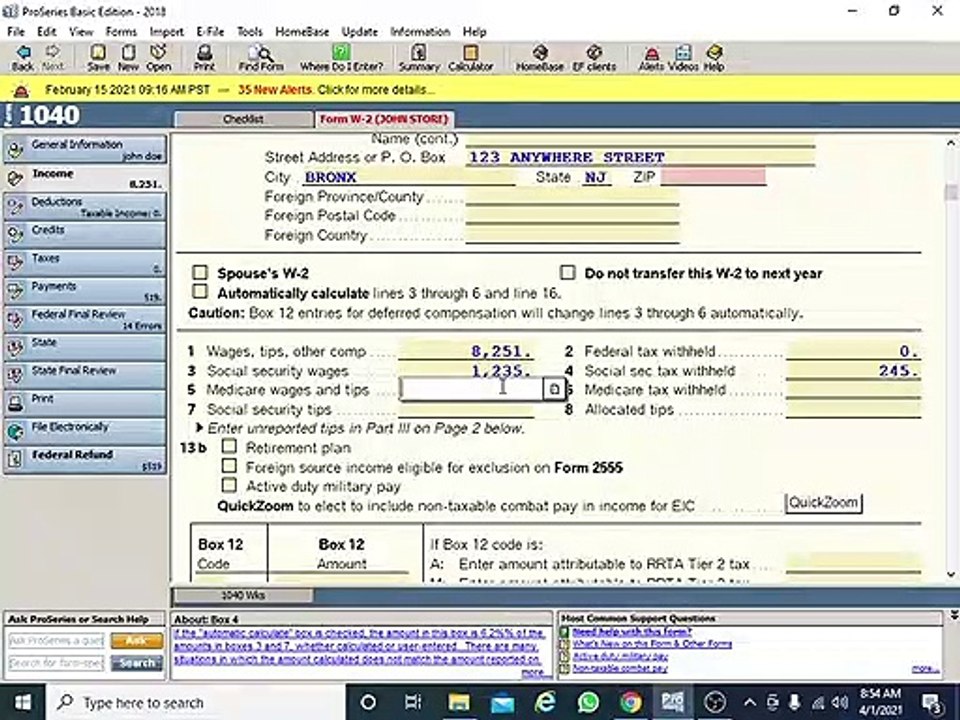
Task: Click scroll down arrow of form
Action: coord(951,574)
